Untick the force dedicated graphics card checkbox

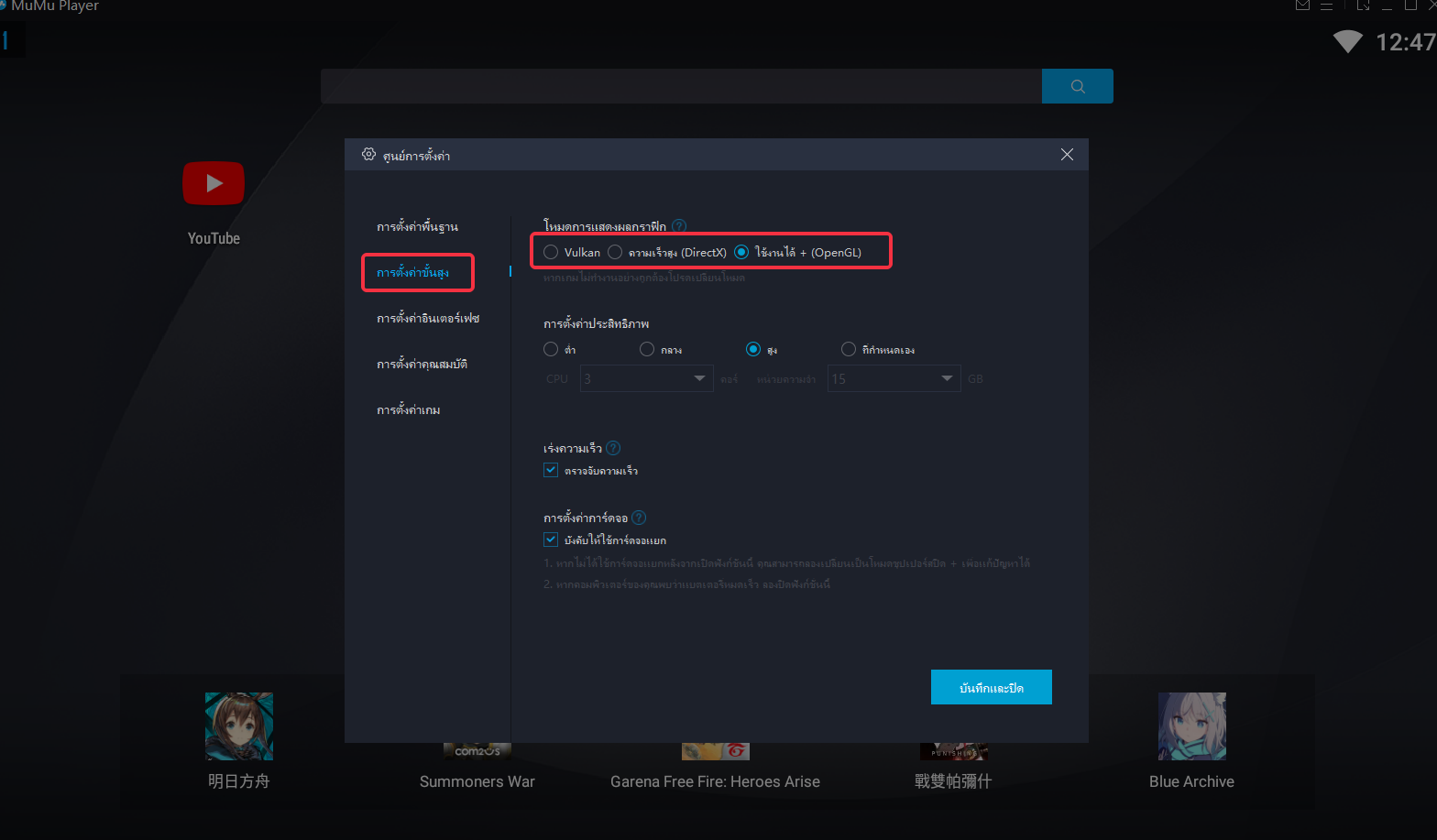(x=551, y=540)
